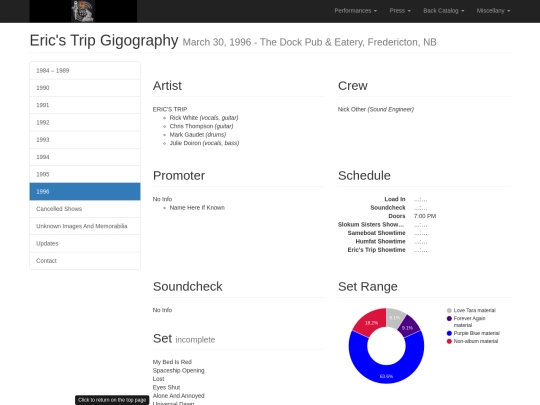Image resolution: width=540 pixels, height=405 pixels.
Task: Open Cancelled Shows page
Action: 85,209
